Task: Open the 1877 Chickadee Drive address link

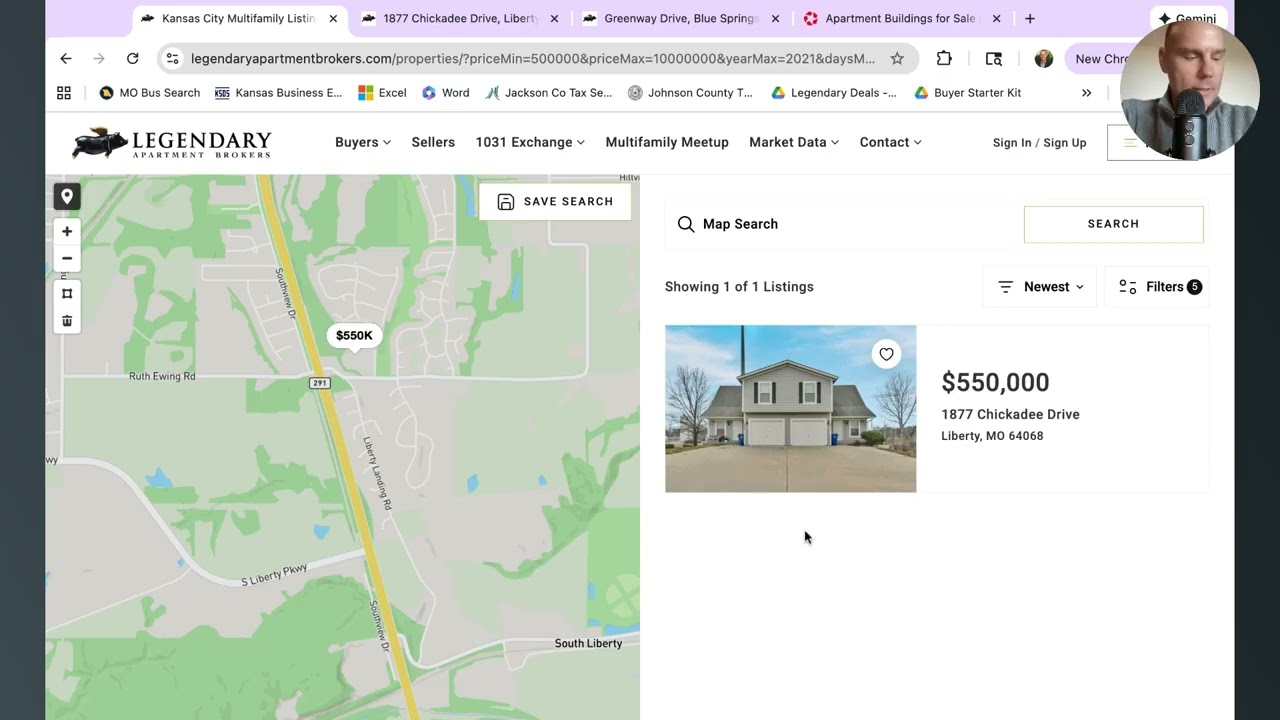Action: (1010, 414)
